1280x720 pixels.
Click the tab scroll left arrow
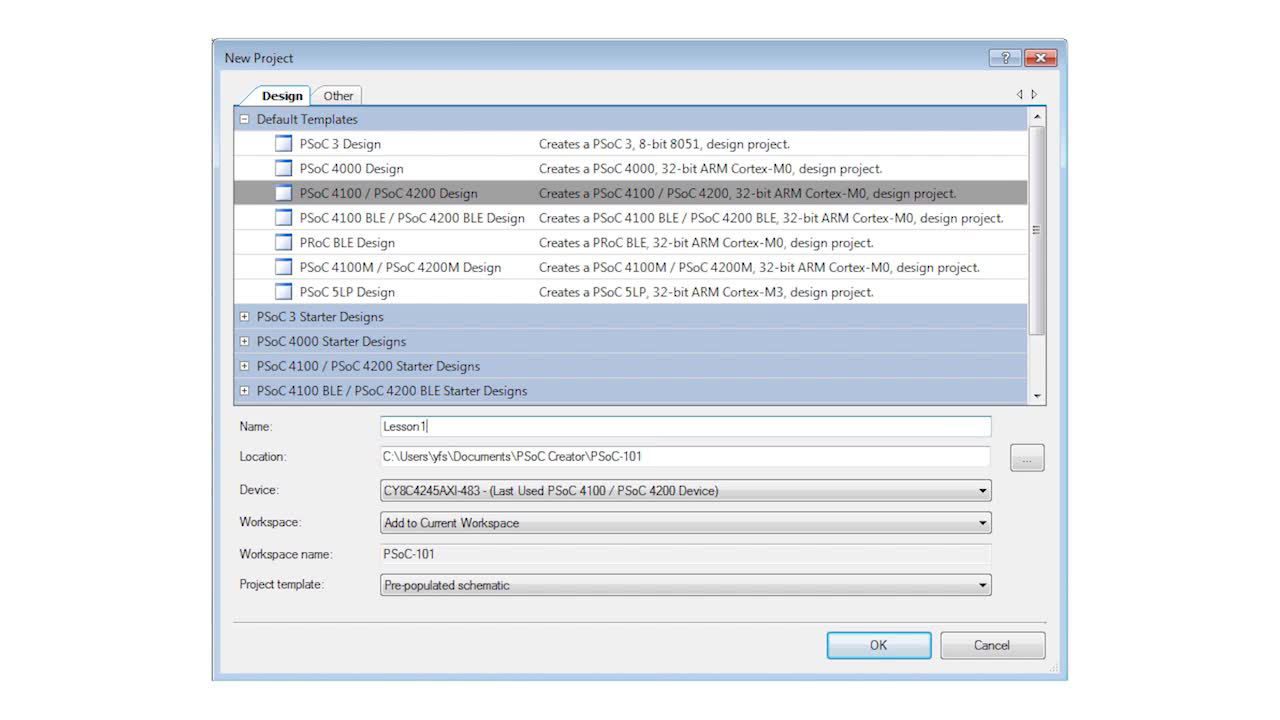[1020, 95]
